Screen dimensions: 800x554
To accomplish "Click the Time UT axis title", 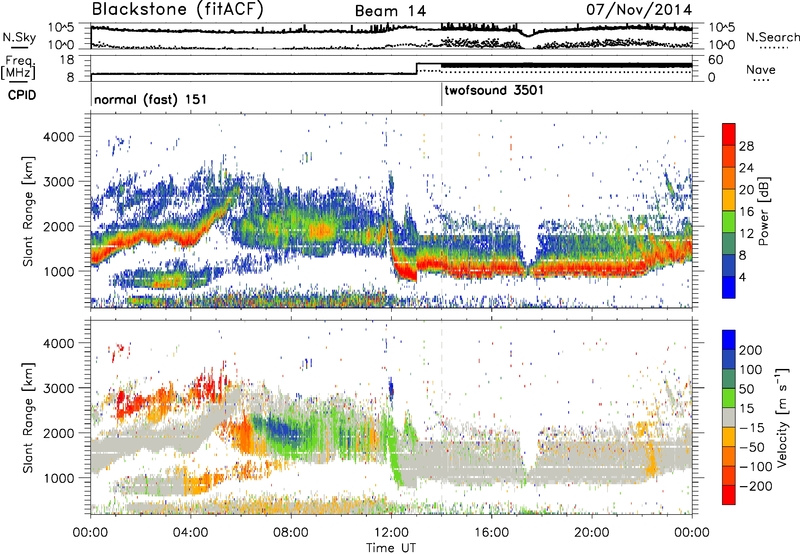I will tap(391, 548).
